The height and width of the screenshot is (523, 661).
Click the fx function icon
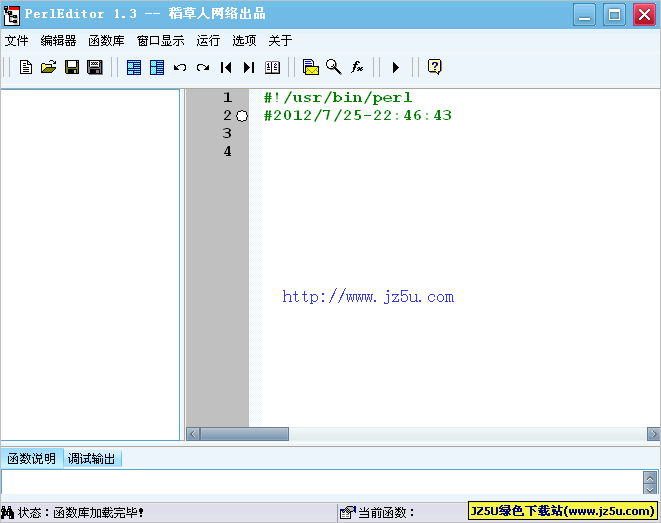click(x=357, y=67)
